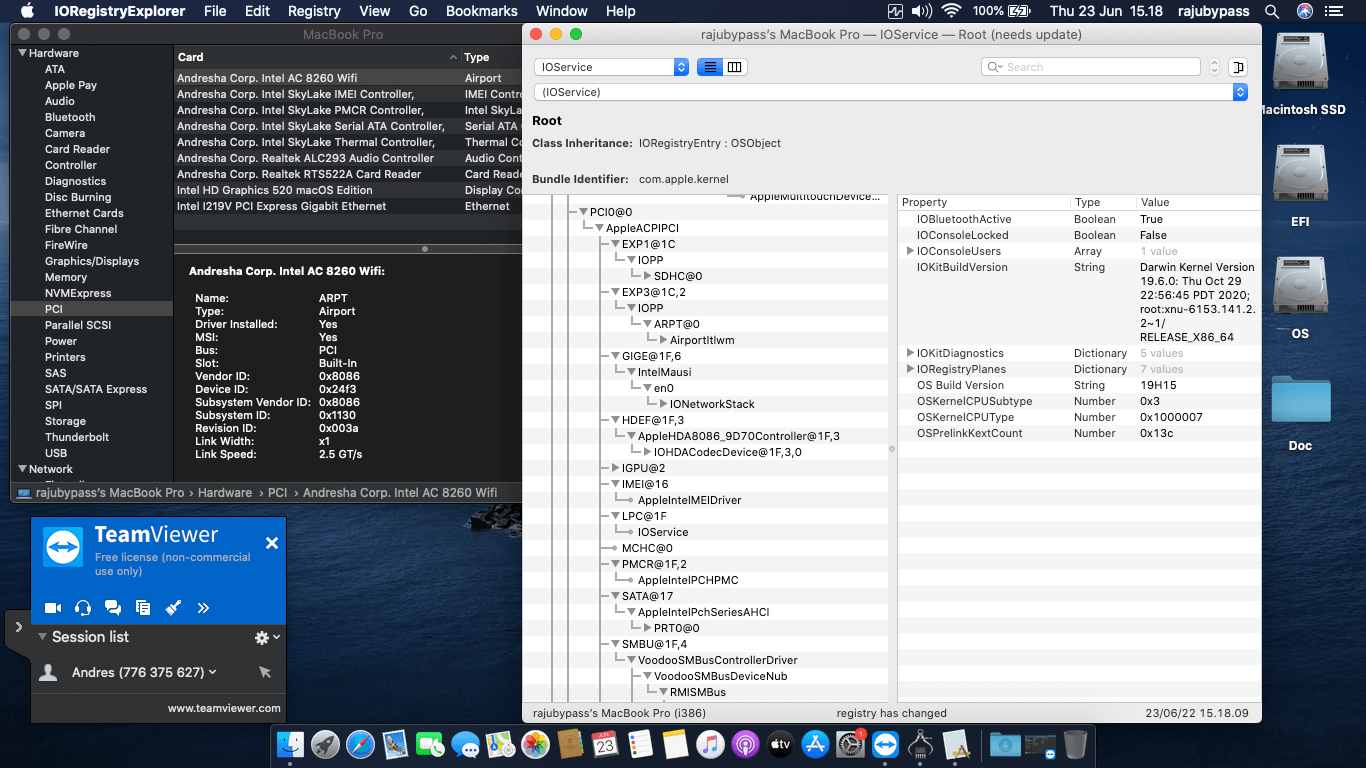Viewport: 1366px width, 768px height.
Task: Switch IORegistryExplorer to list view
Action: tap(709, 67)
